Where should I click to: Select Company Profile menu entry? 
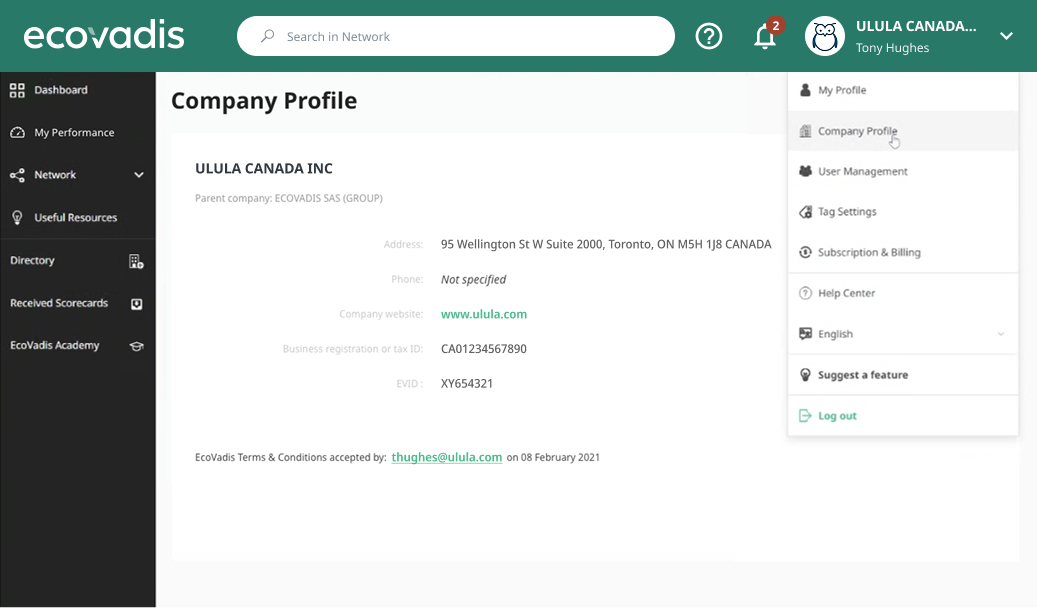click(x=903, y=131)
